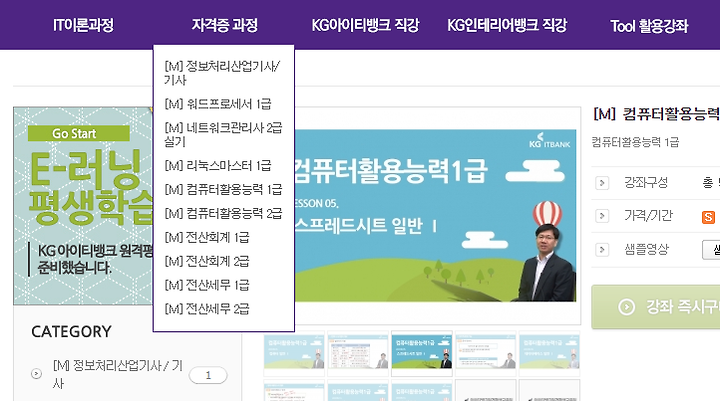The height and width of the screenshot is (401, 720).
Task: Select [M] 전산세무 2급 entry
Action: [x=207, y=309]
